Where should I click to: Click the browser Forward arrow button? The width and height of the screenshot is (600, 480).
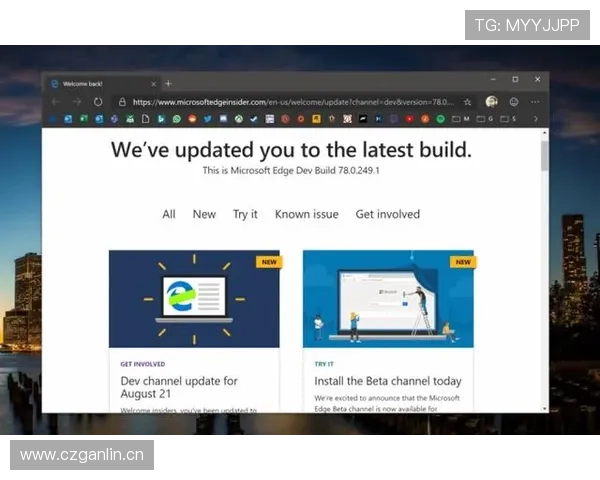coord(76,101)
